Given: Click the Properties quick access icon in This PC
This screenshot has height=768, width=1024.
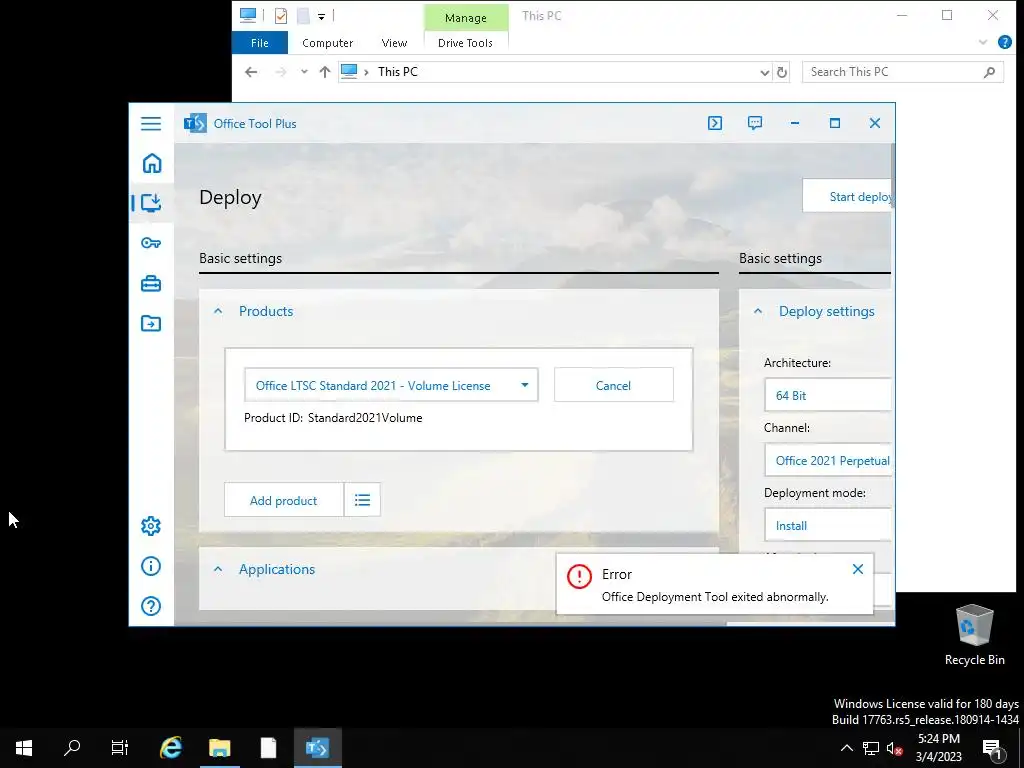Looking at the screenshot, I should tap(281, 16).
